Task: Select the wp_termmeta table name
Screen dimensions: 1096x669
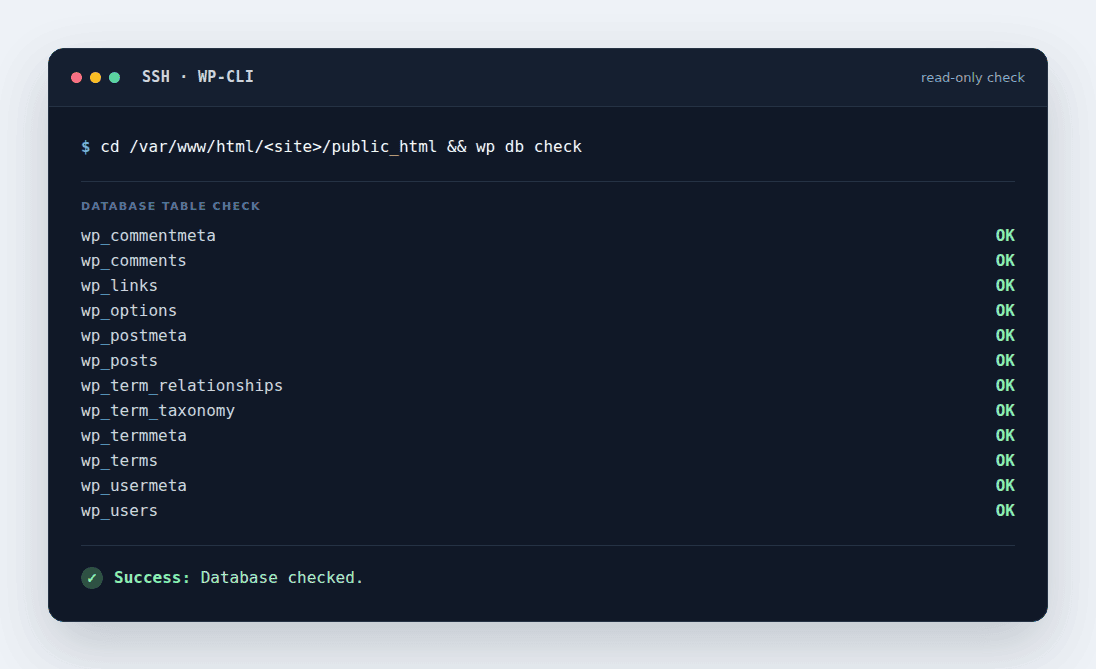Action: pos(134,436)
